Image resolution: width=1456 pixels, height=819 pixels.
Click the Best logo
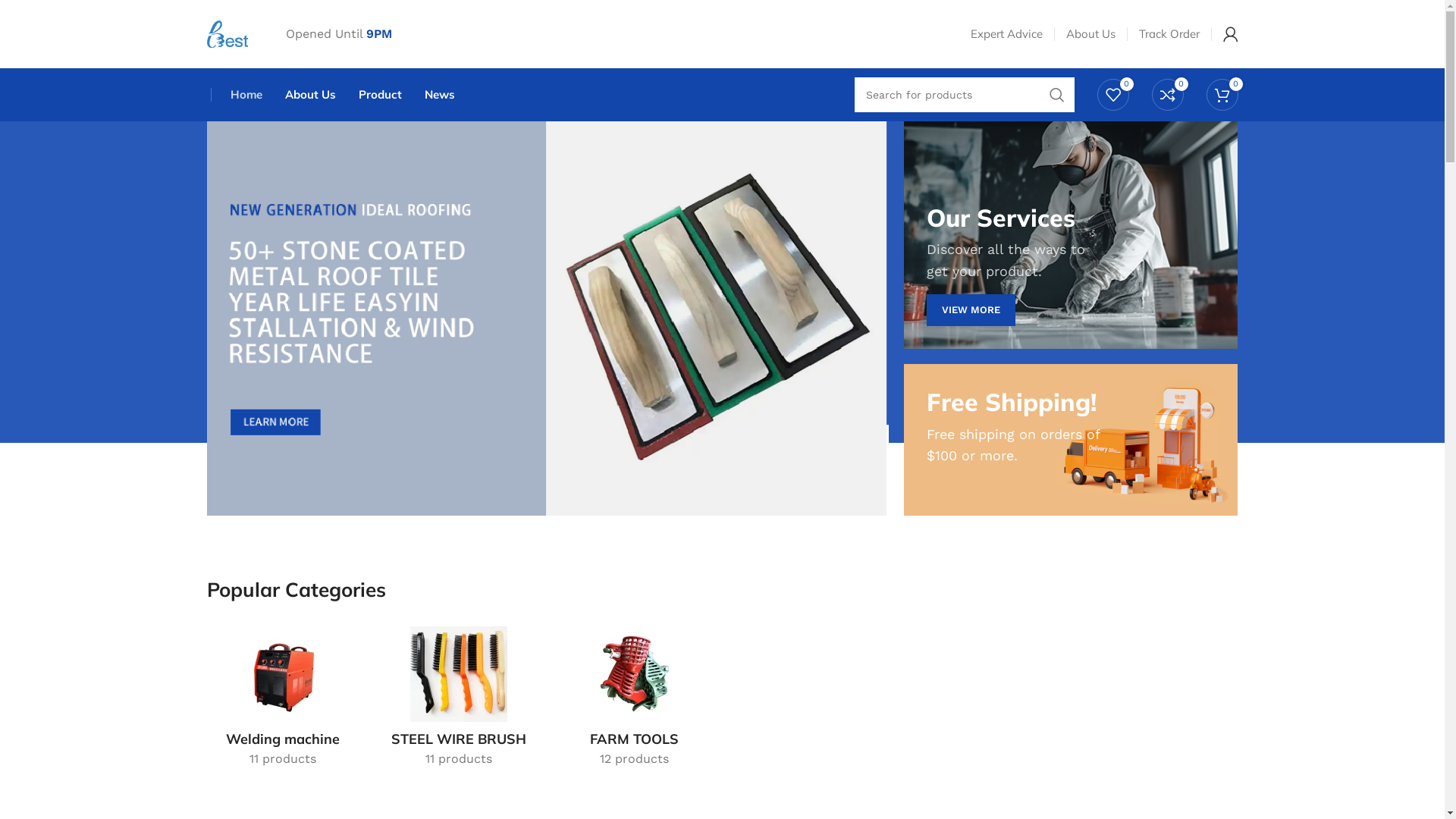[227, 34]
